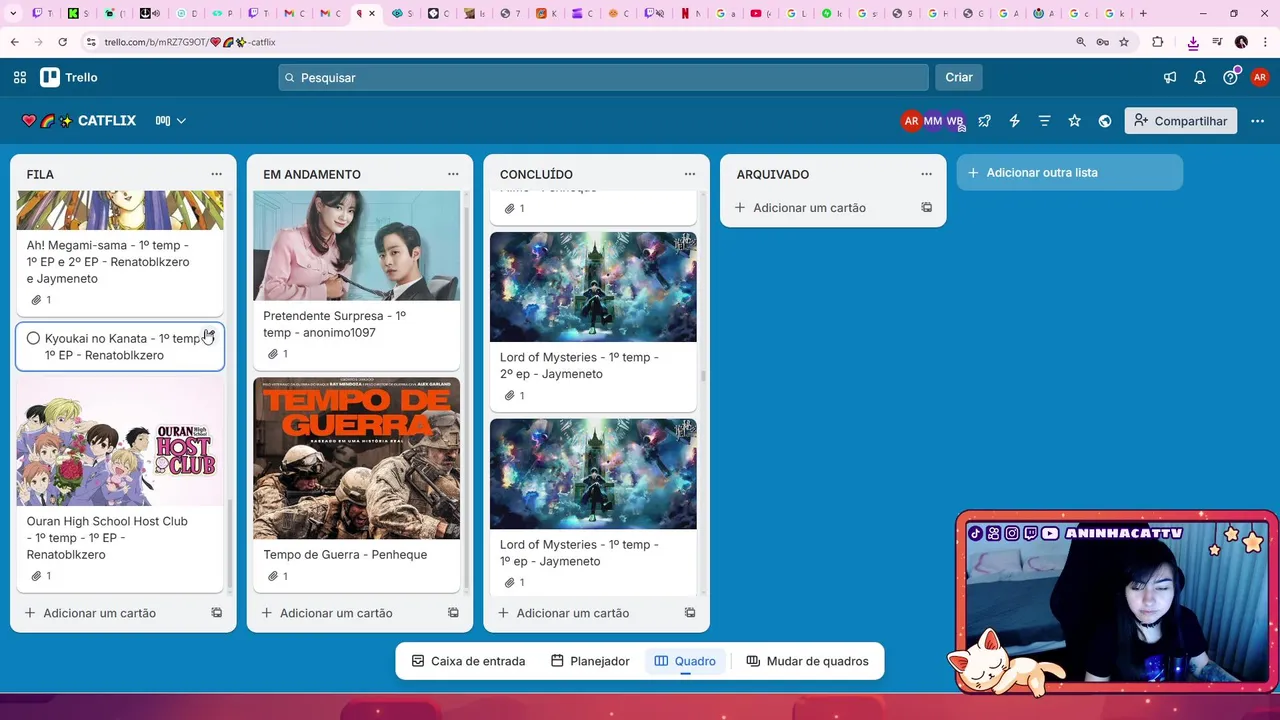Click Adicionar outra lista

point(1070,173)
